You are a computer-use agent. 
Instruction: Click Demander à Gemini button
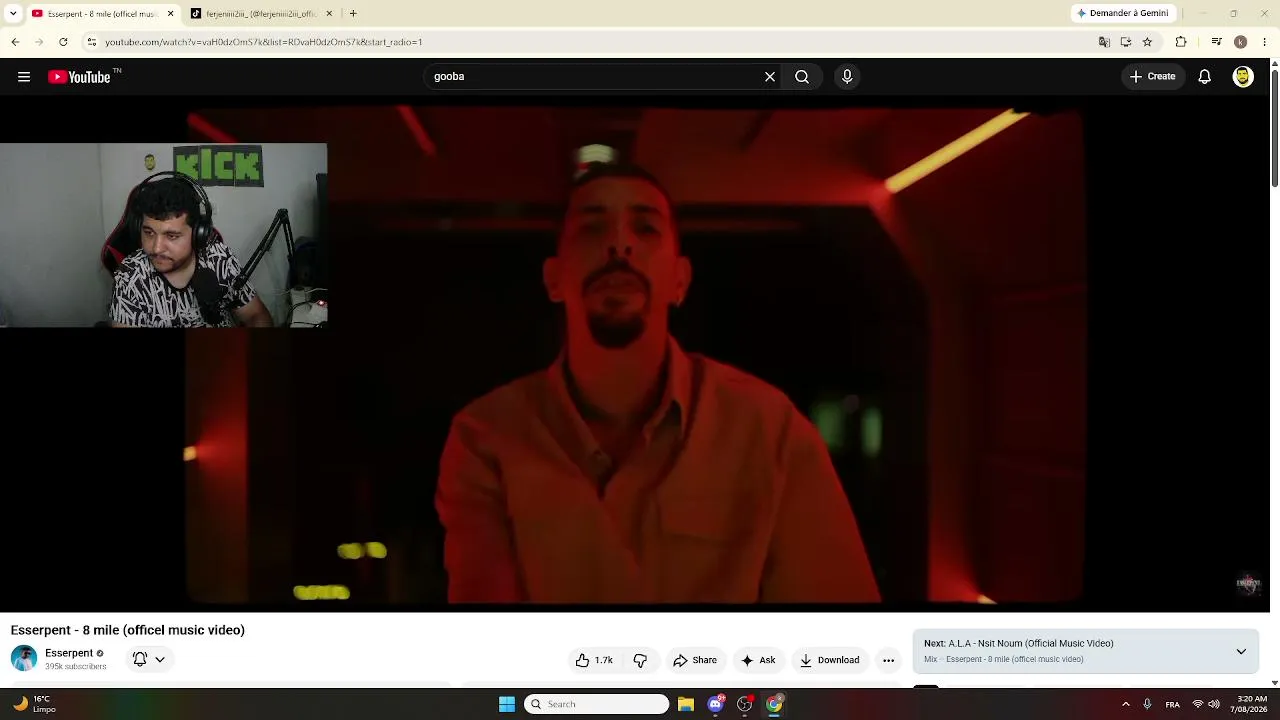[x=1122, y=14]
